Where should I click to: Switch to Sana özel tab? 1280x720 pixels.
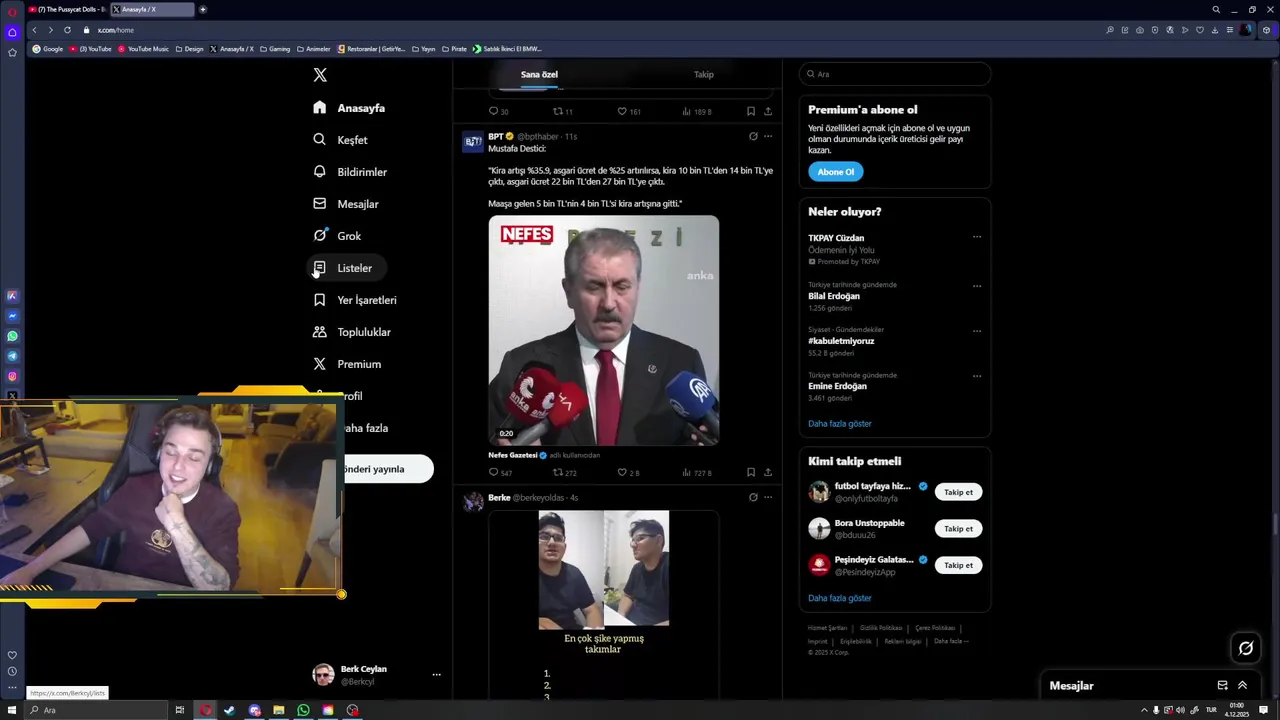click(539, 74)
